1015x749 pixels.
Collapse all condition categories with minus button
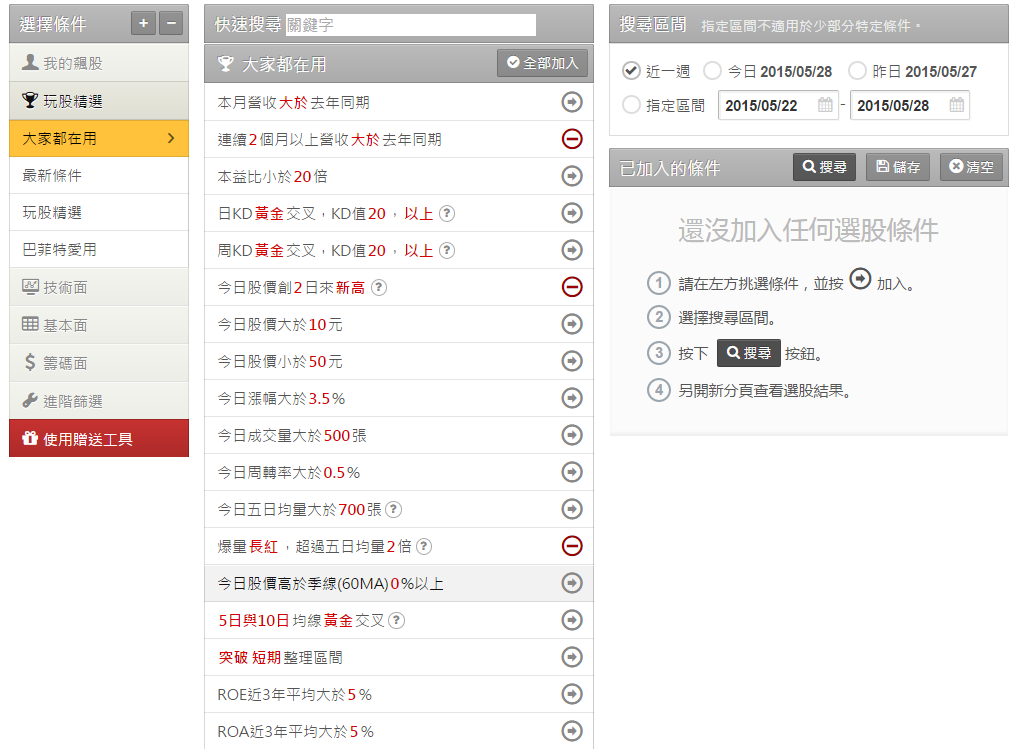click(171, 23)
